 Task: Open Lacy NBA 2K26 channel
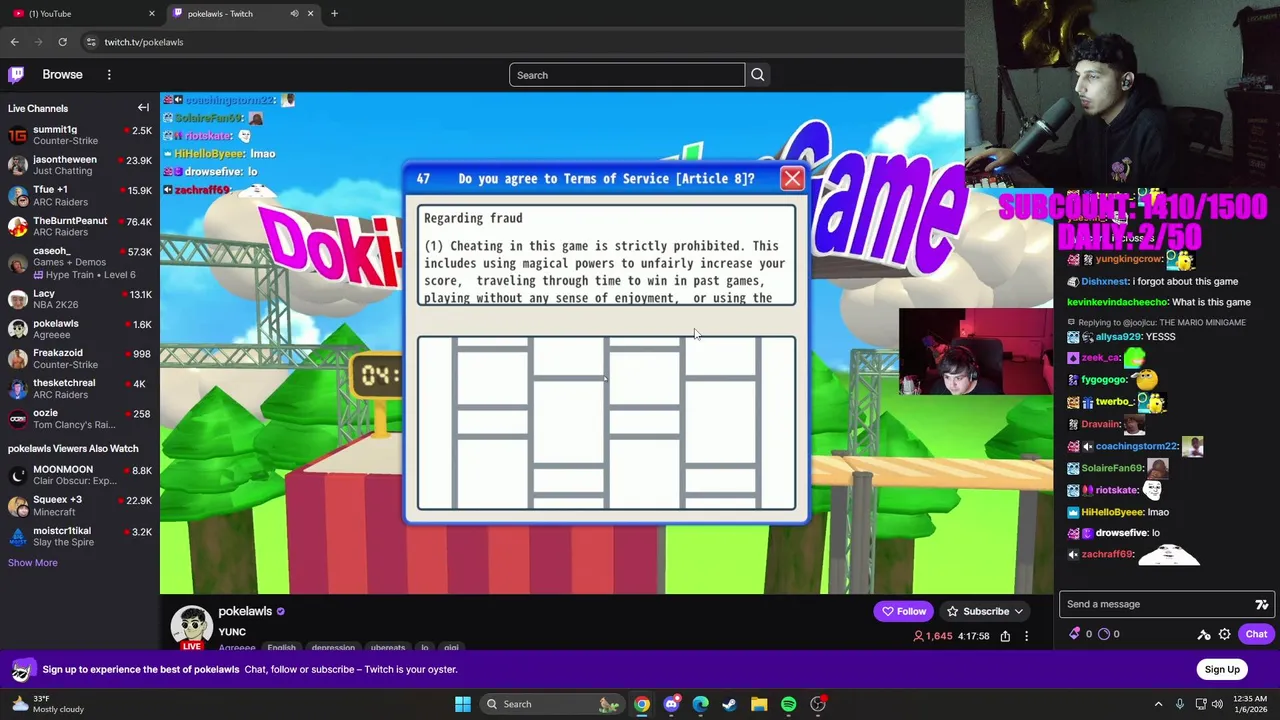point(80,299)
